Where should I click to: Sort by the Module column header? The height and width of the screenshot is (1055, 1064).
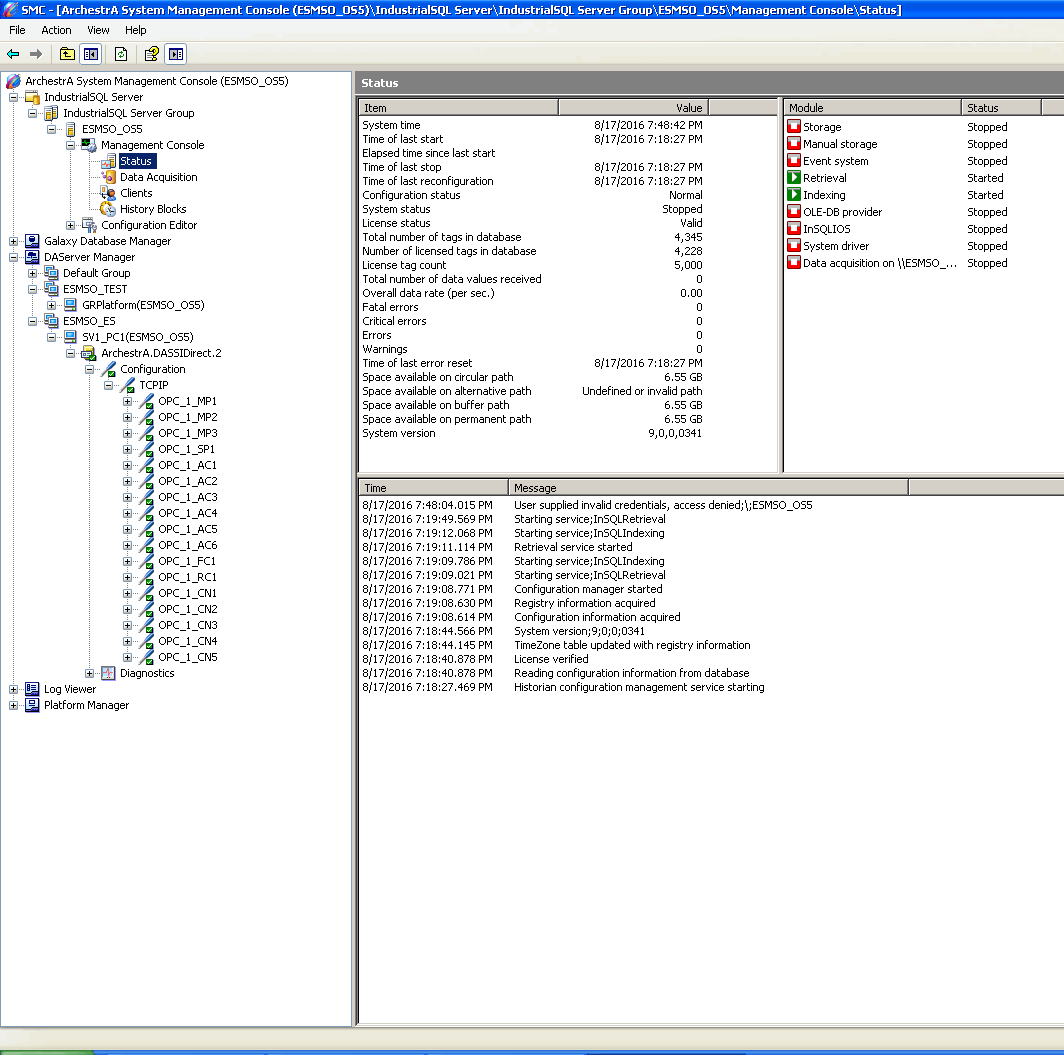[873, 107]
